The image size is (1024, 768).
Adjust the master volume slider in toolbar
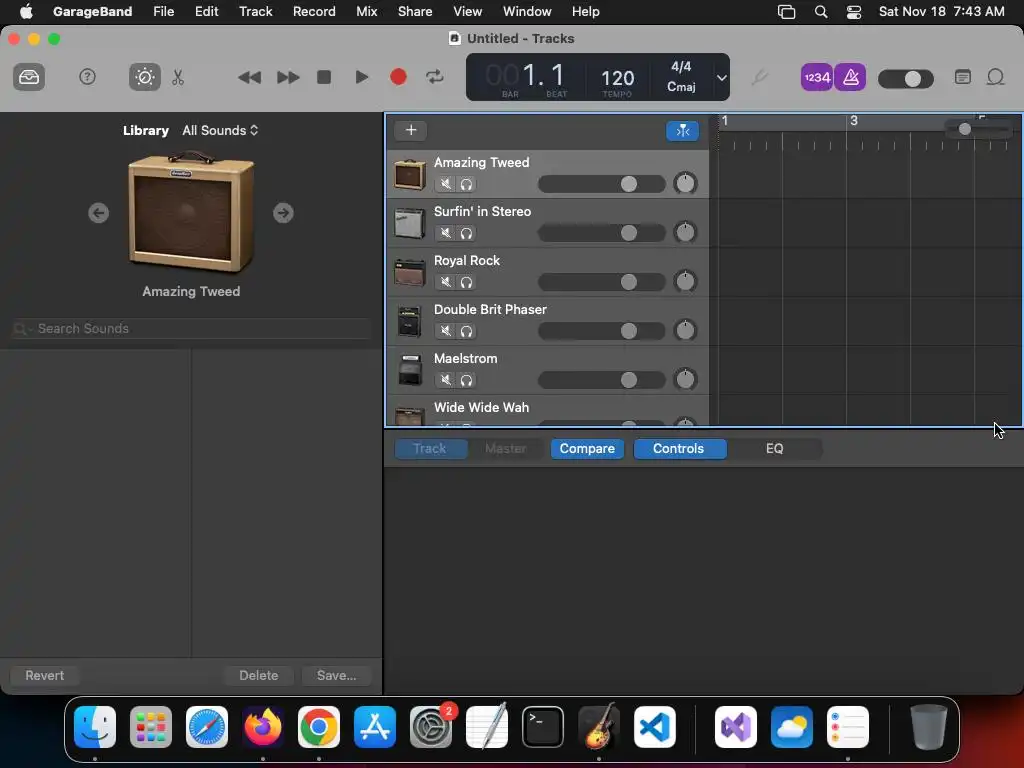(x=905, y=79)
